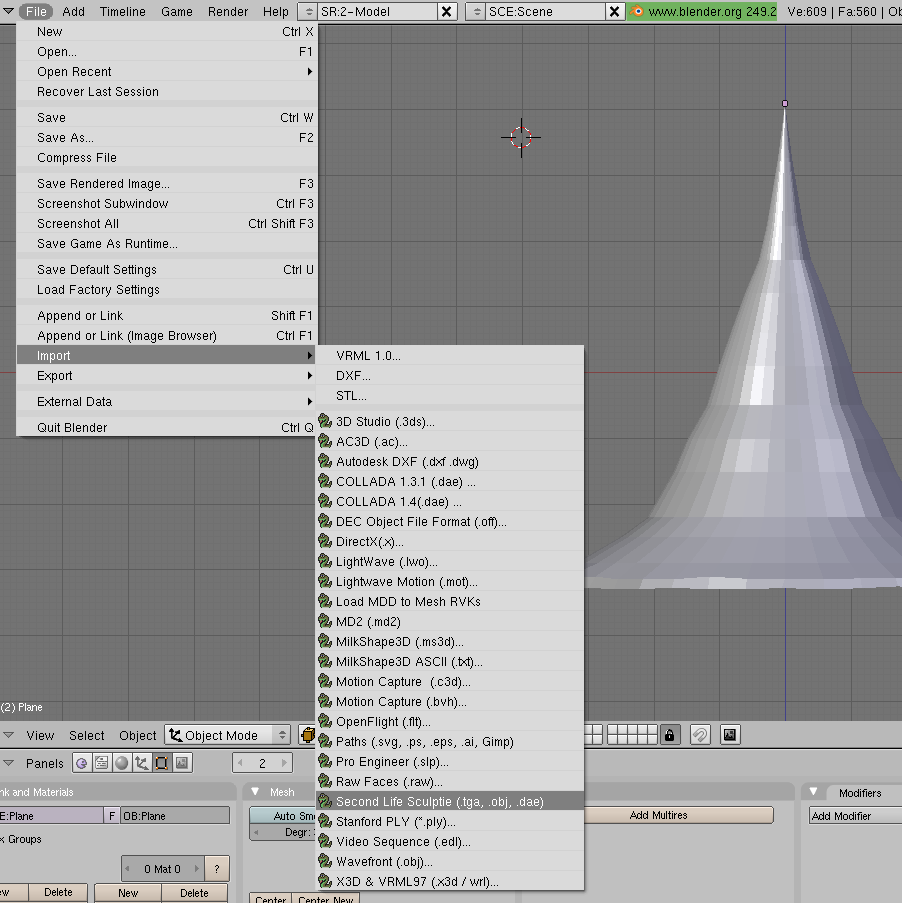Click the icon beside Raw Faces (.raw)
The height and width of the screenshot is (903, 902).
(x=325, y=781)
